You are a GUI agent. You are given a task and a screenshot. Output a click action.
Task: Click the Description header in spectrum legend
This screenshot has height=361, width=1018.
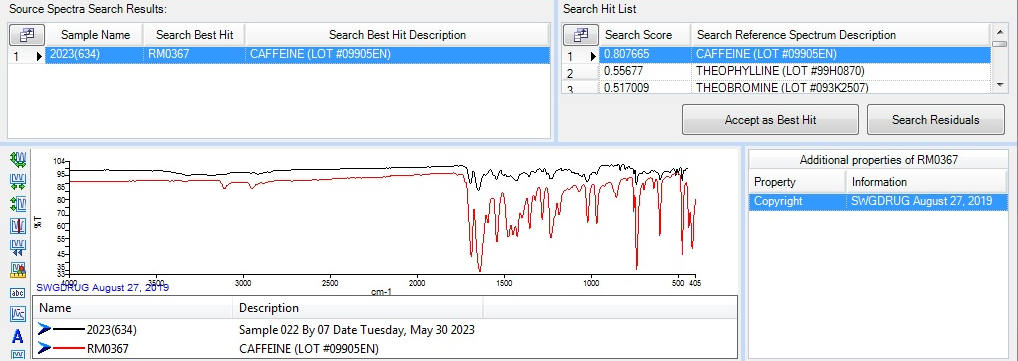tap(357, 308)
